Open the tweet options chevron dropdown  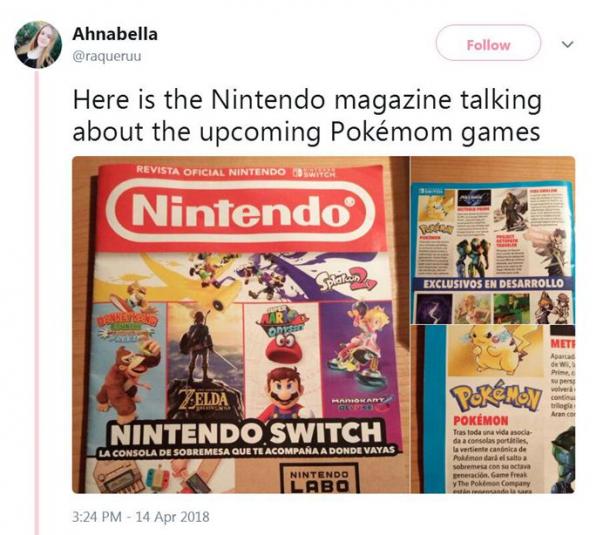(x=568, y=44)
